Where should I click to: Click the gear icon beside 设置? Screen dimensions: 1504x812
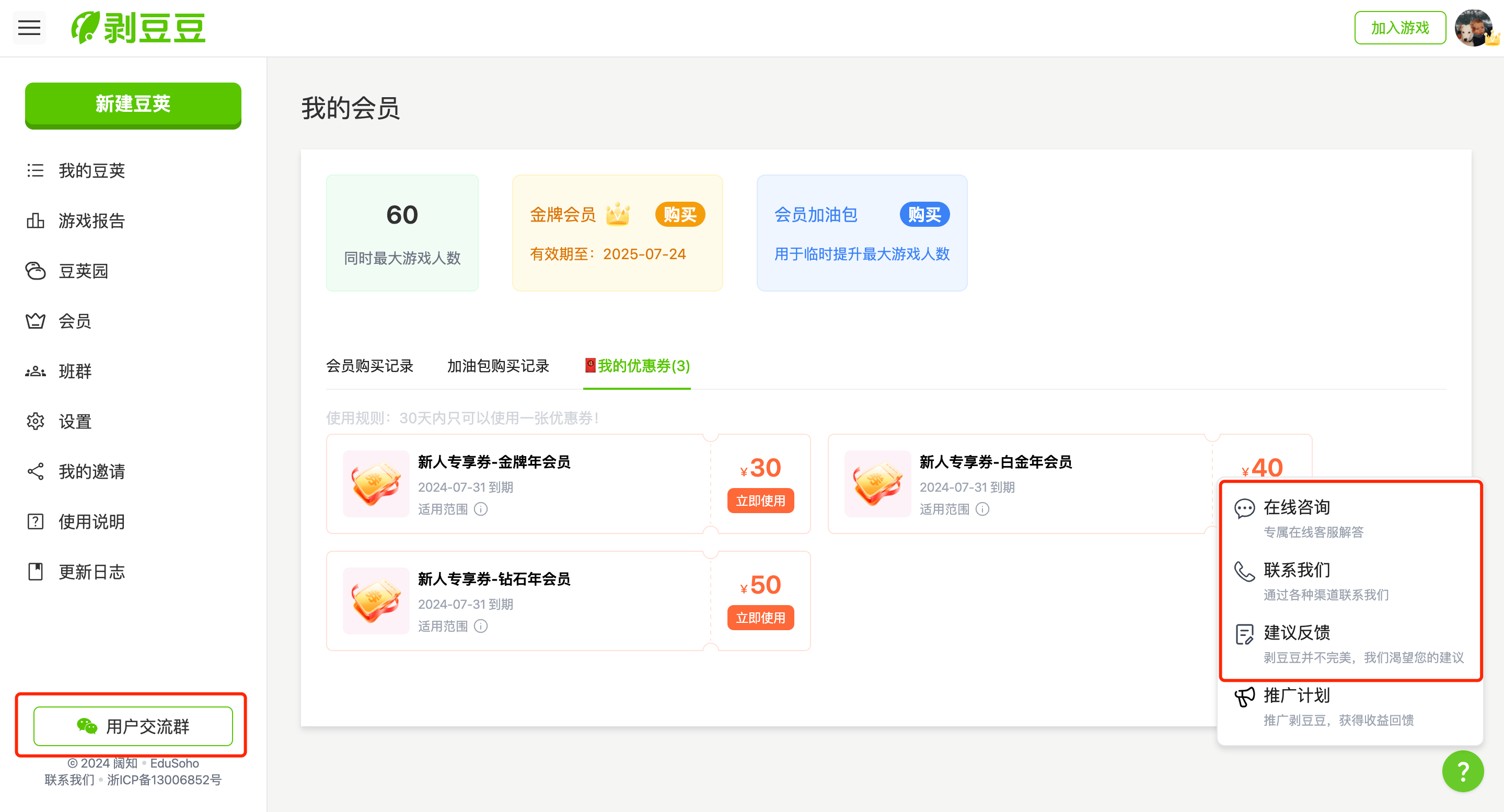(x=35, y=421)
